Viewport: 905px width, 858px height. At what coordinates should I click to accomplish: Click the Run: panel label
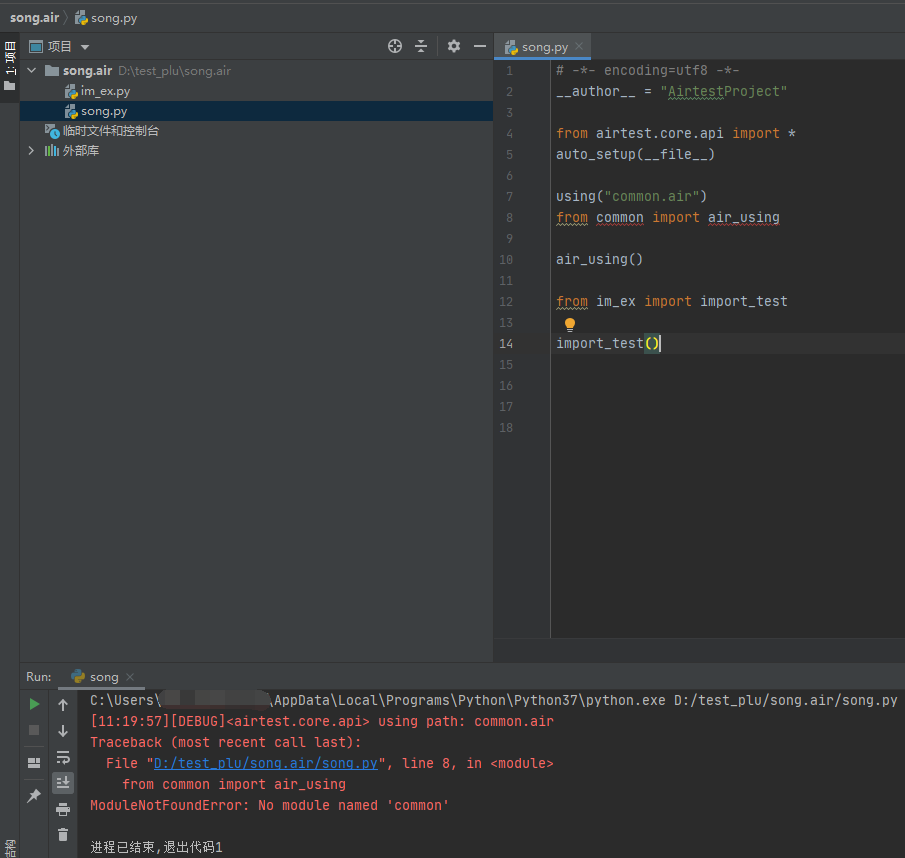click(39, 677)
